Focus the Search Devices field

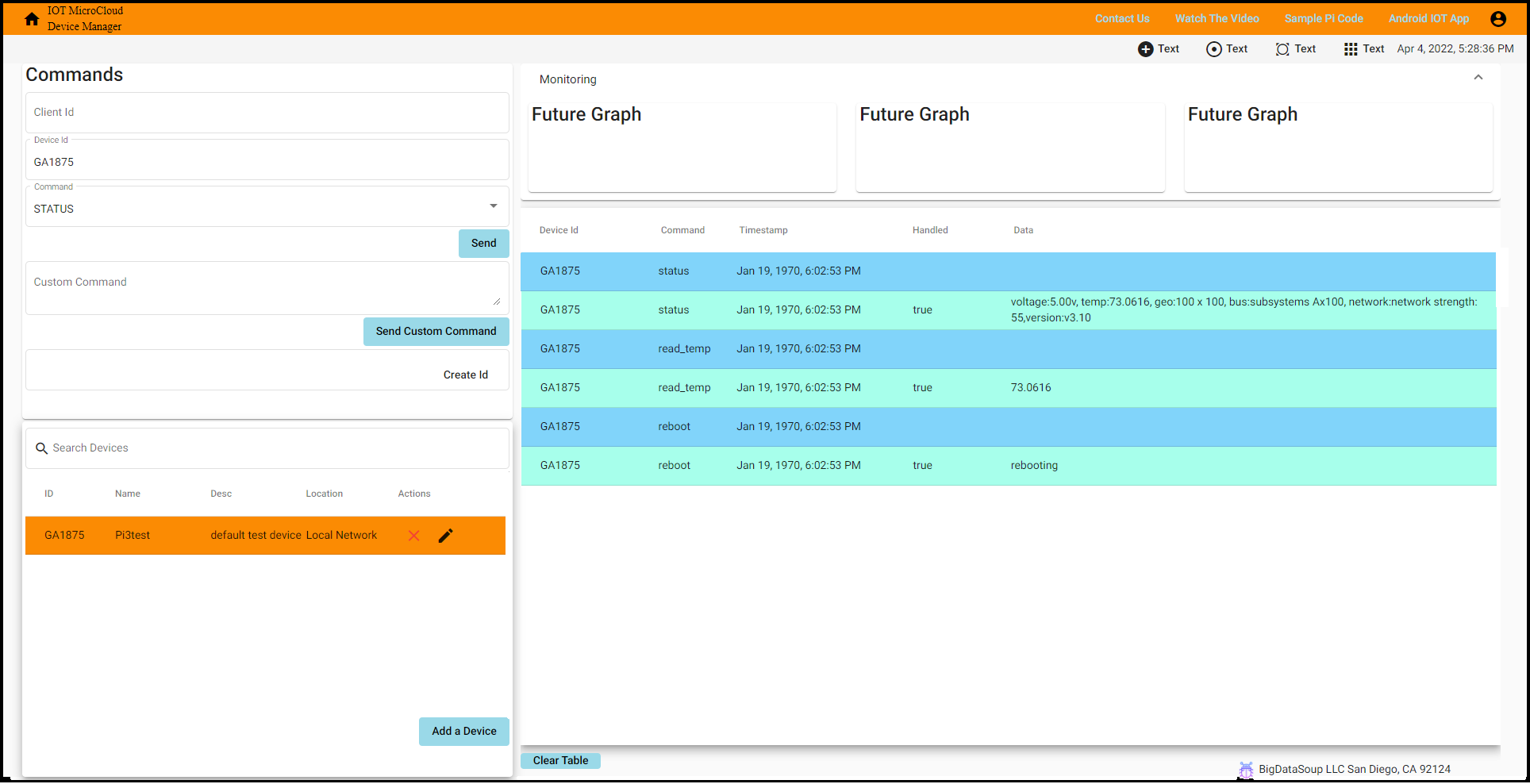[x=267, y=448]
